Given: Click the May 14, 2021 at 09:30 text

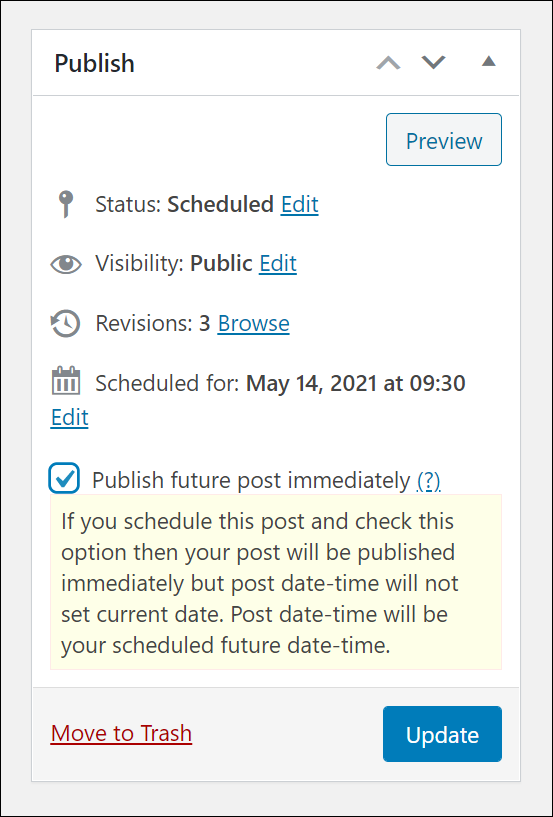Looking at the screenshot, I should [355, 383].
